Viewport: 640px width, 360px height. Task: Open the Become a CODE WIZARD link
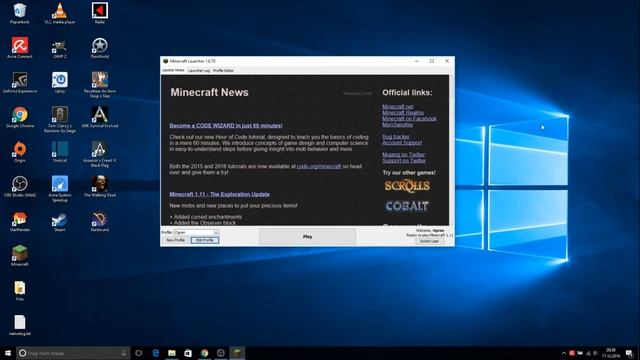[x=226, y=125]
